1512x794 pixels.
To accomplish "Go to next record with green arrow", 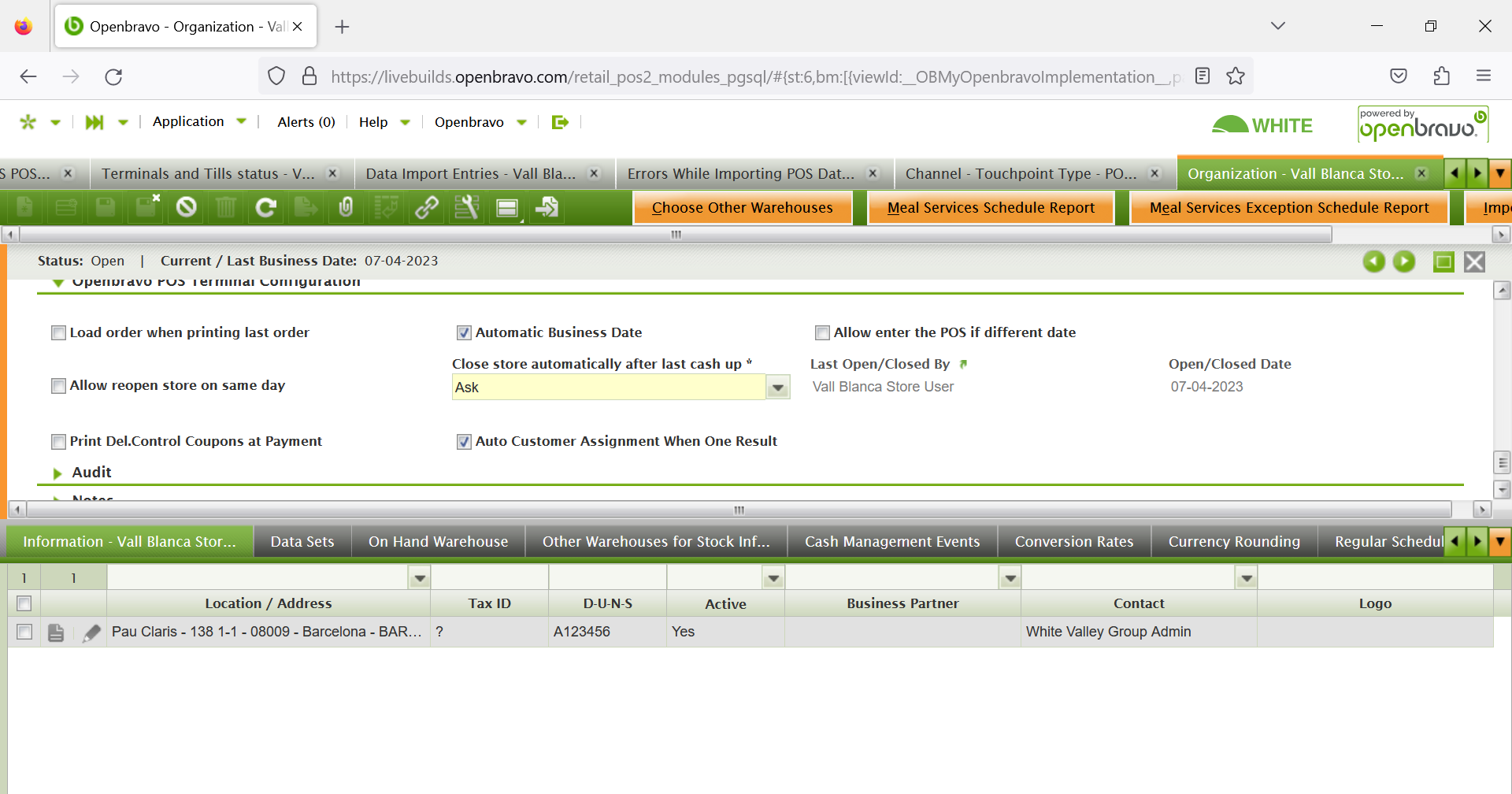I will [x=1404, y=262].
